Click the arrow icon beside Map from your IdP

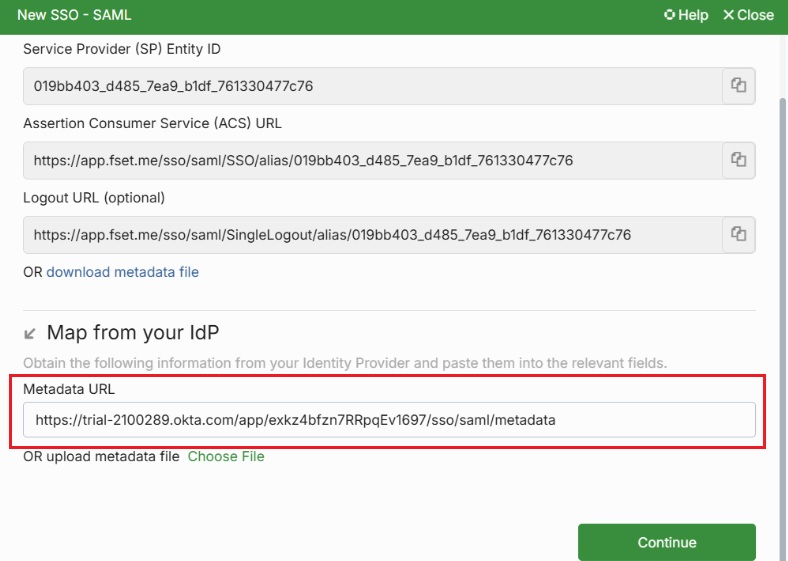tap(30, 332)
